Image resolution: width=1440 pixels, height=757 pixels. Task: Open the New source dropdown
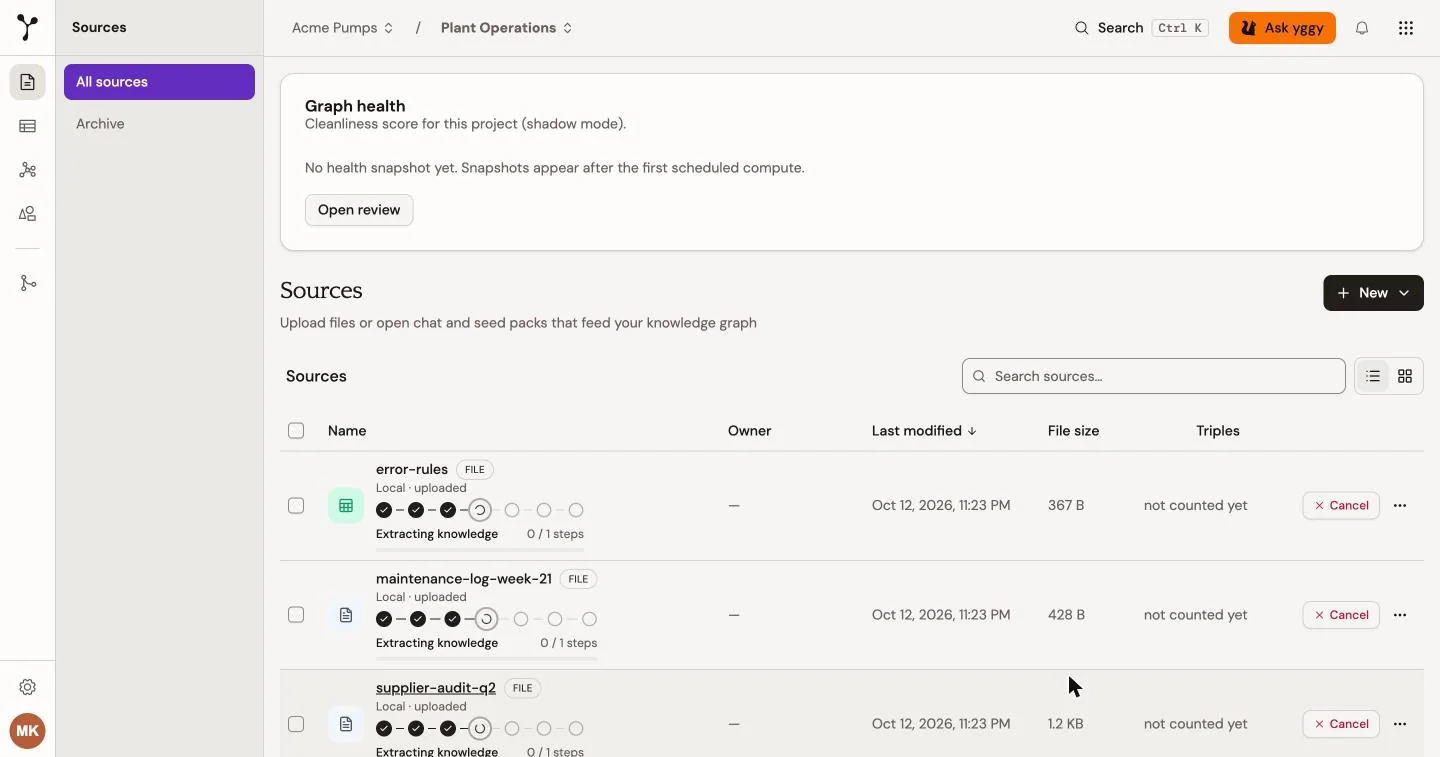point(1373,293)
